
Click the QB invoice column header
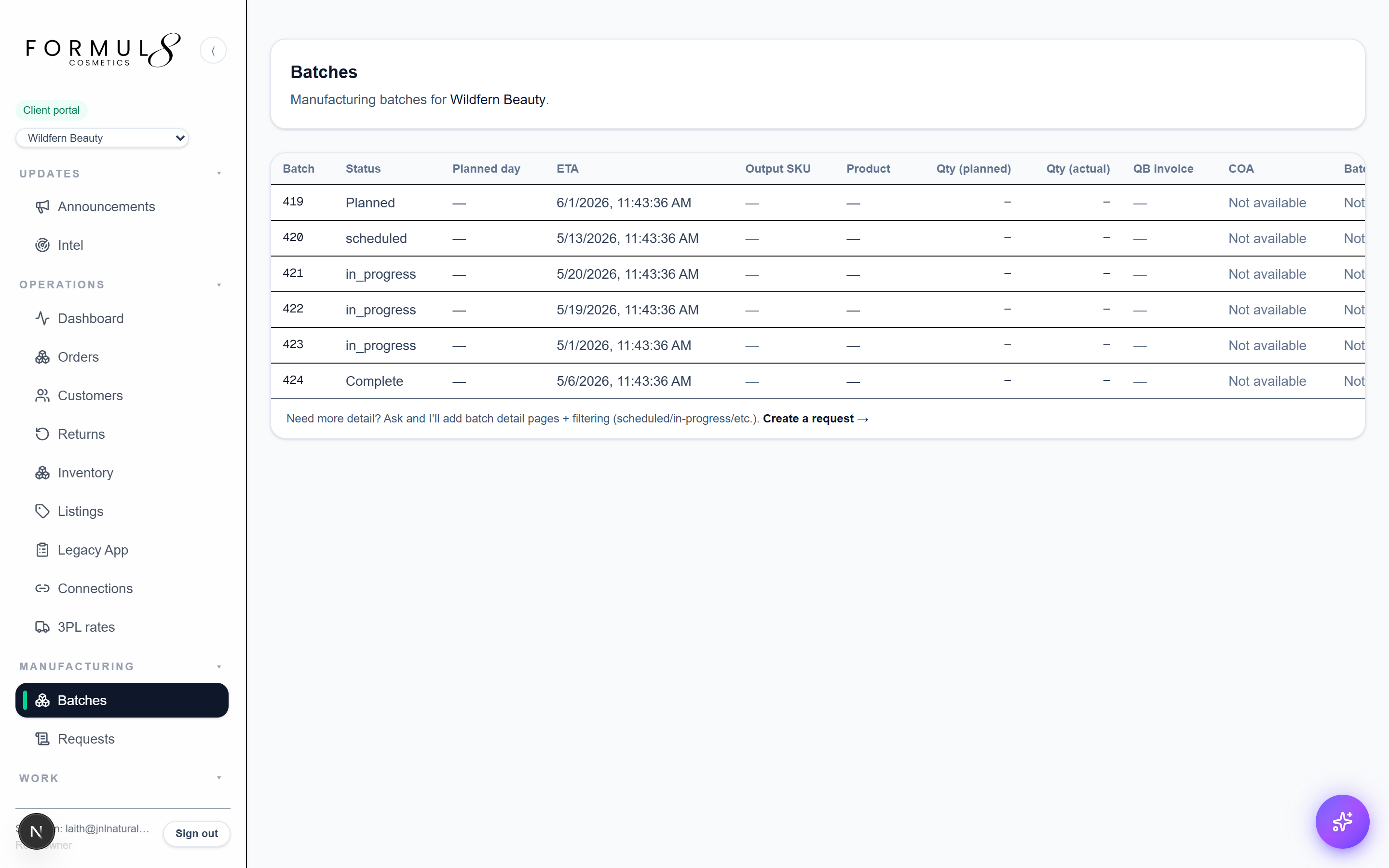(1163, 169)
